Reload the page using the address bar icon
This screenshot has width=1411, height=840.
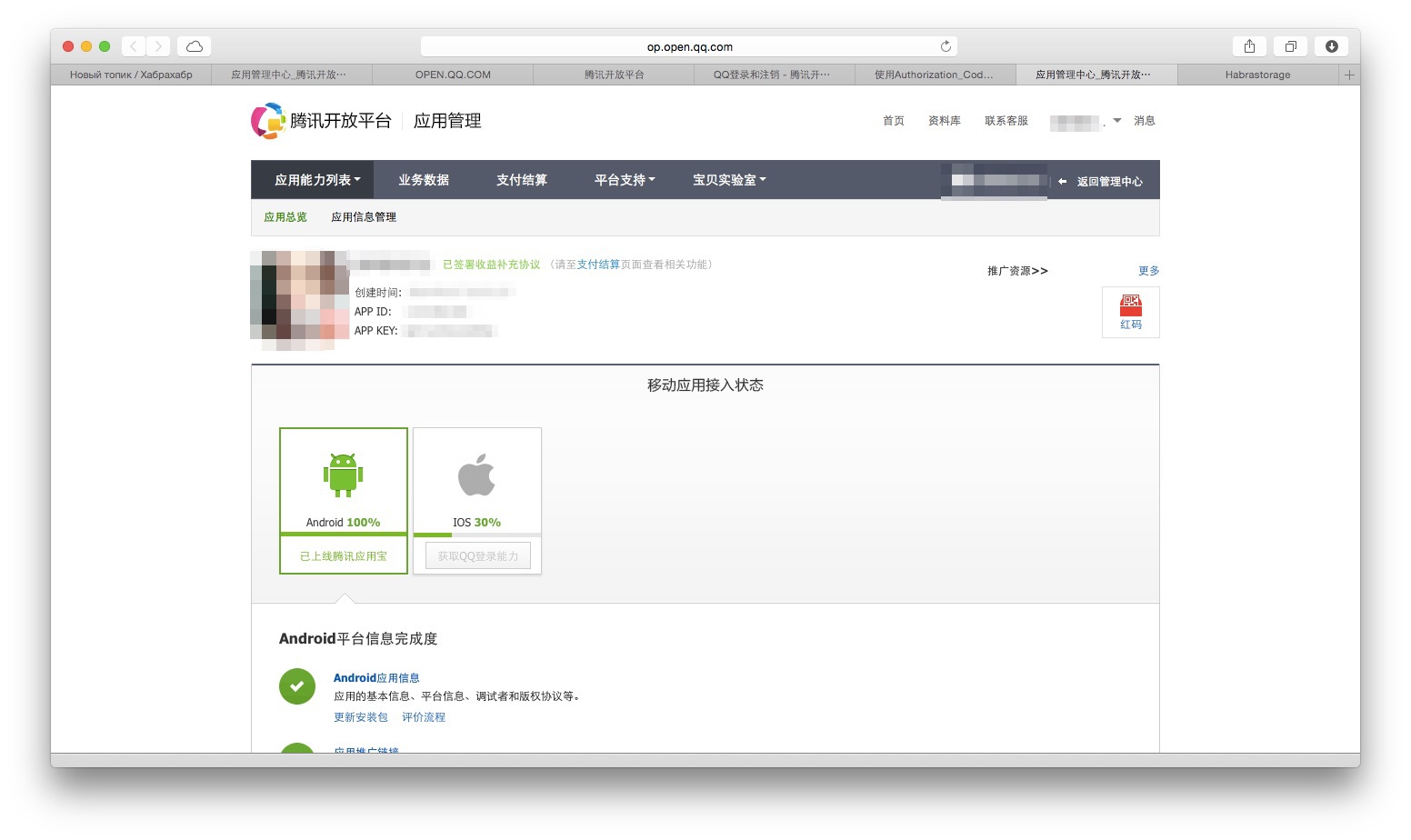pos(946,46)
